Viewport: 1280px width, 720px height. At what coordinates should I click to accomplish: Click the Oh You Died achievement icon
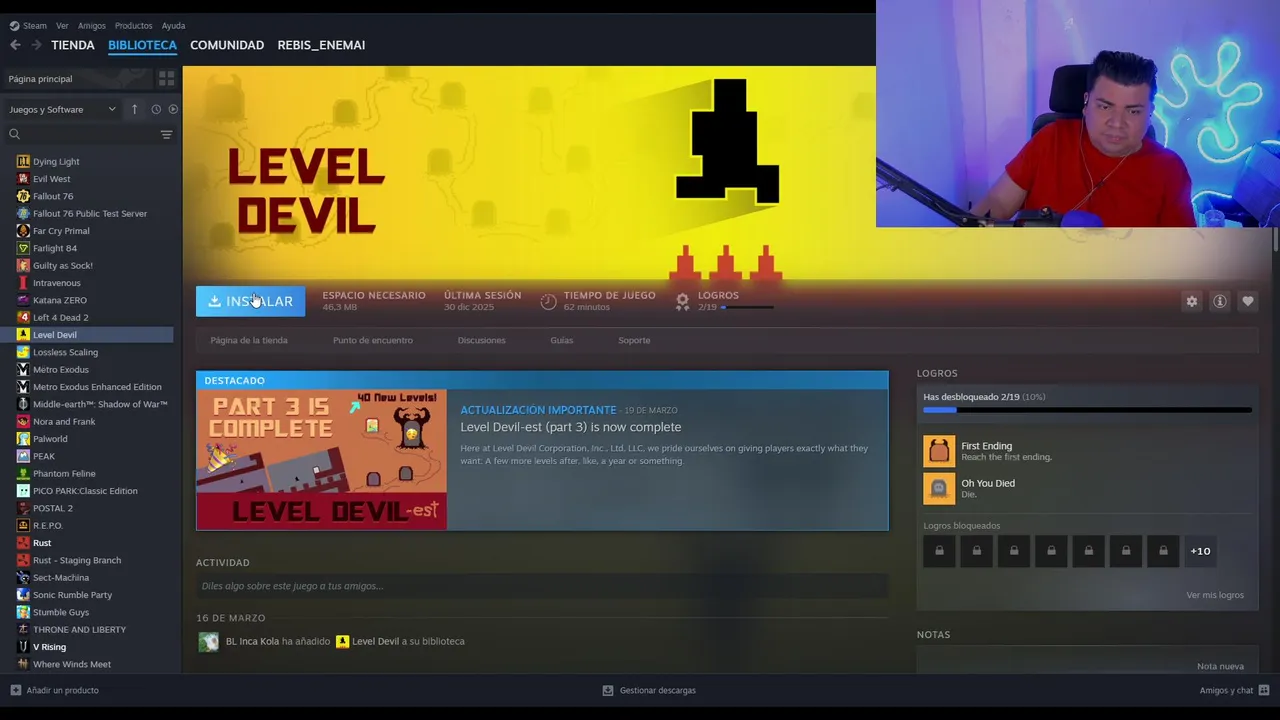tap(939, 488)
